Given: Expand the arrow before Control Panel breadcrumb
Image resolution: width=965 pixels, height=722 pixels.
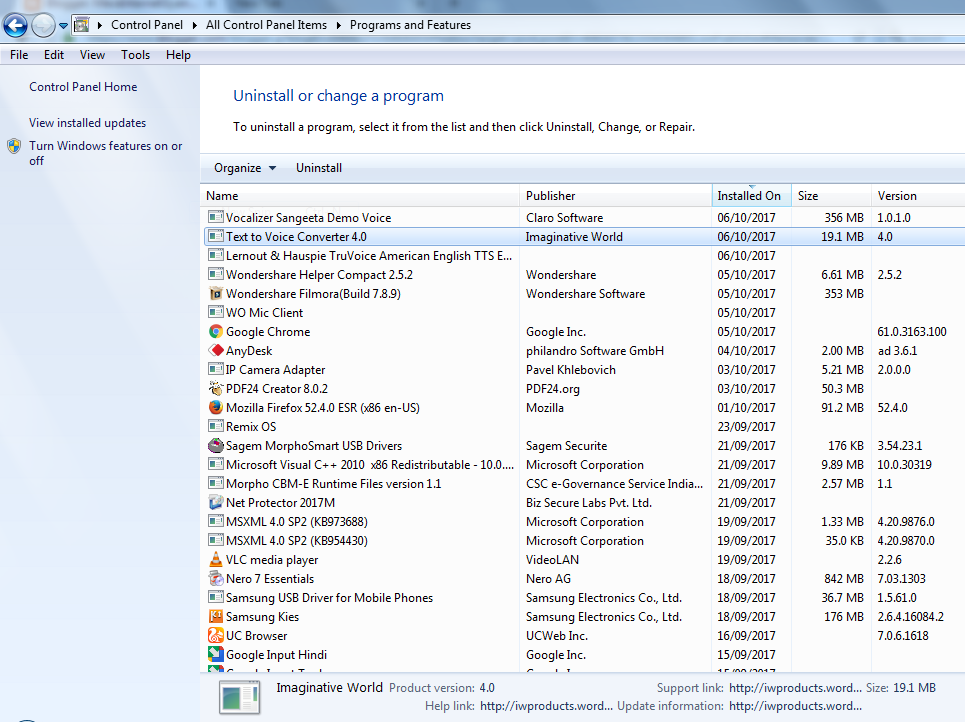Looking at the screenshot, I should click(x=100, y=25).
